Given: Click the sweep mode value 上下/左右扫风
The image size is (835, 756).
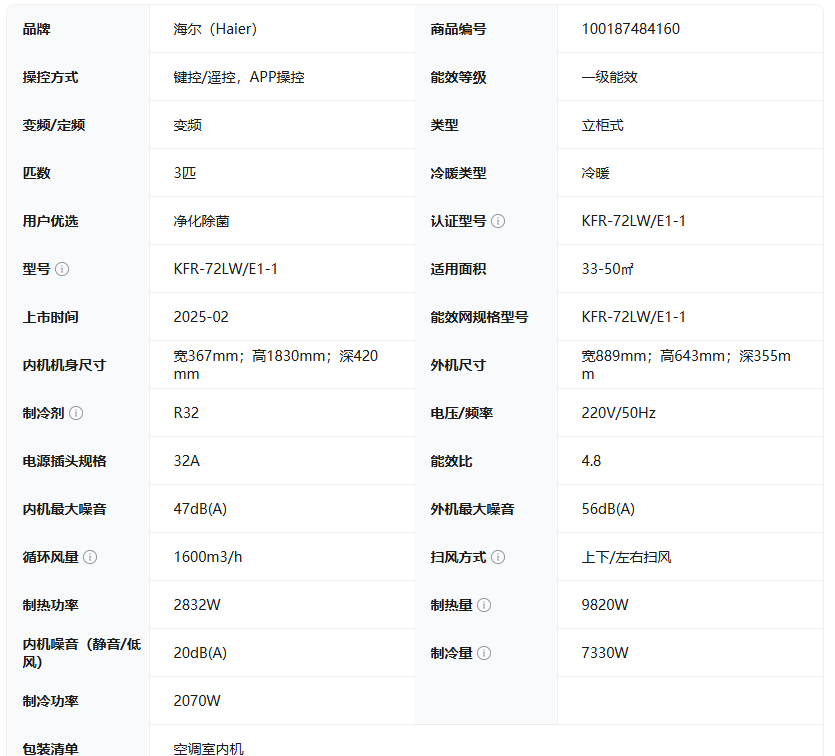Looking at the screenshot, I should [626, 557].
